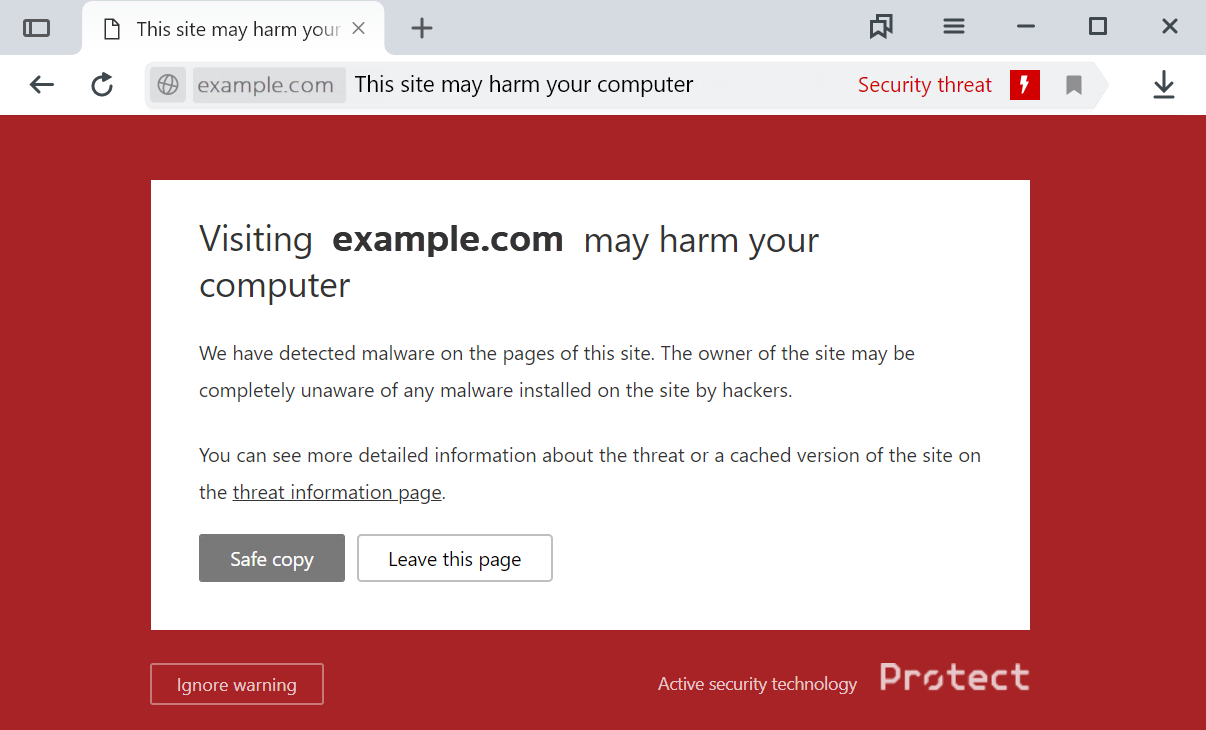Go back with the arrow icon
The width and height of the screenshot is (1206, 730).
pos(41,85)
